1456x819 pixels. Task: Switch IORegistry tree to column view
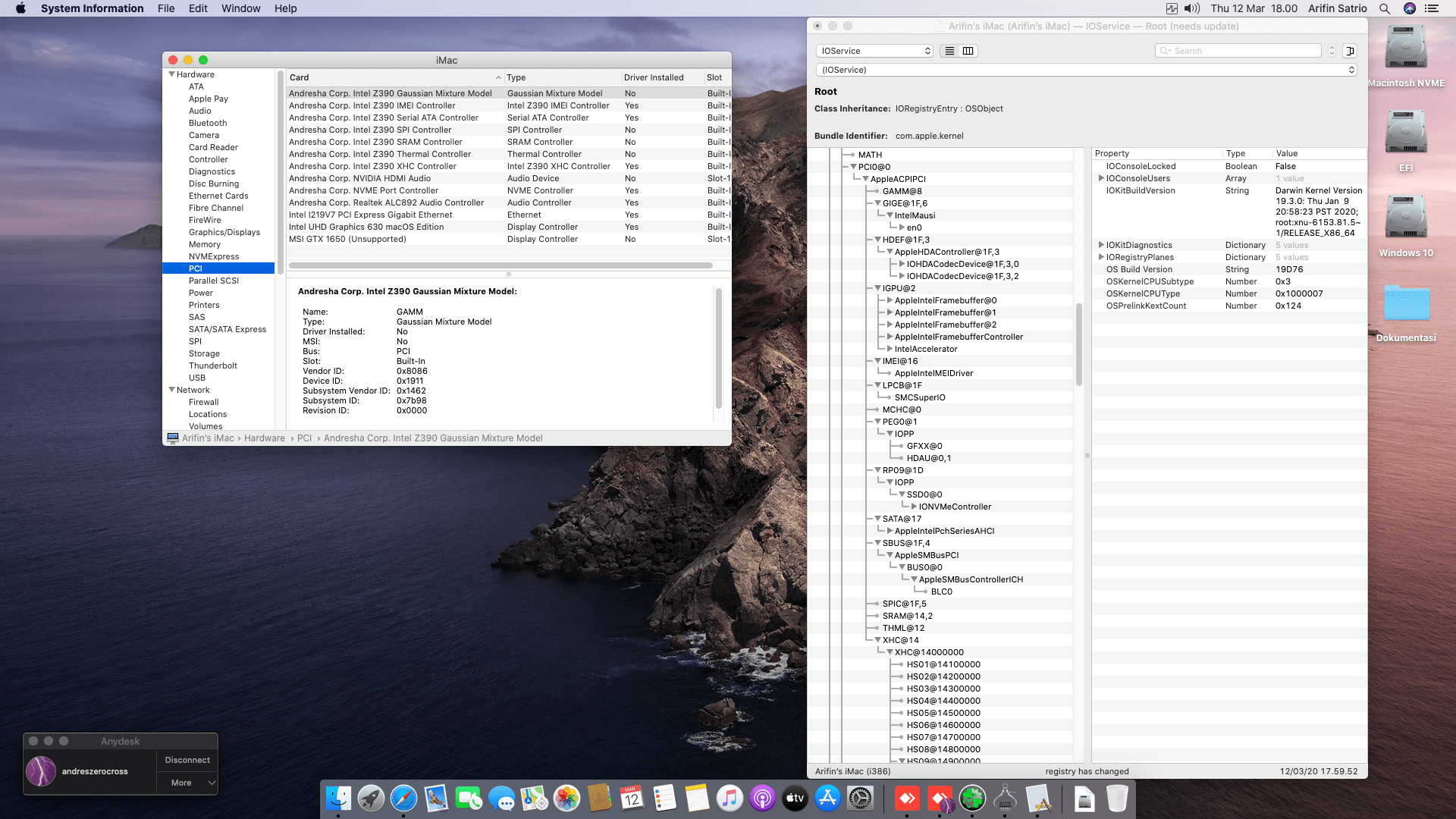(968, 51)
